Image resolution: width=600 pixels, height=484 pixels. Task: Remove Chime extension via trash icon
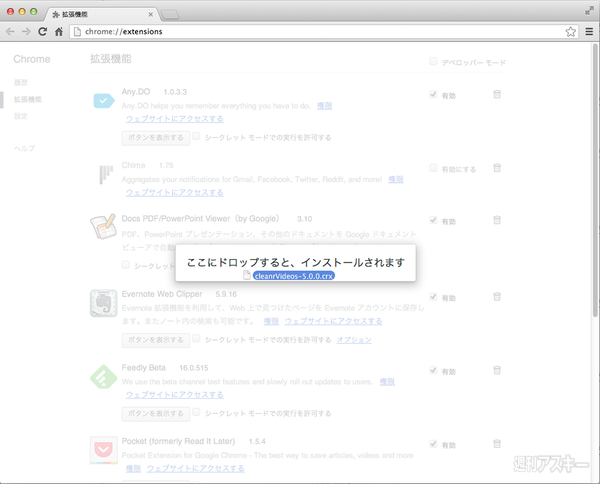tap(497, 168)
